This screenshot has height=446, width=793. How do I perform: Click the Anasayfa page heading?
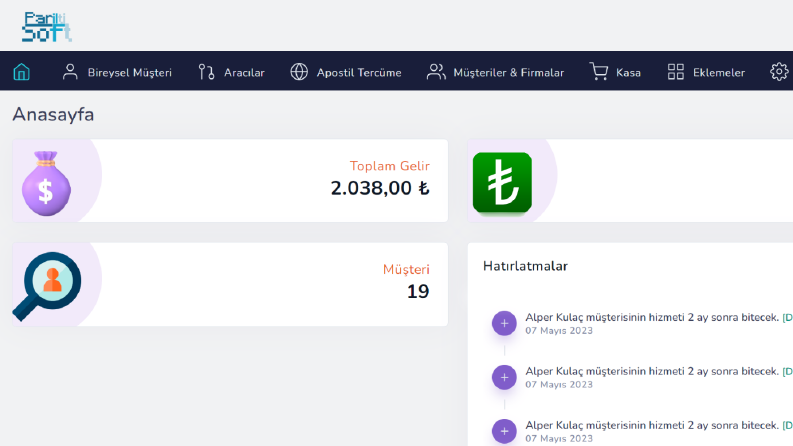[x=53, y=115]
